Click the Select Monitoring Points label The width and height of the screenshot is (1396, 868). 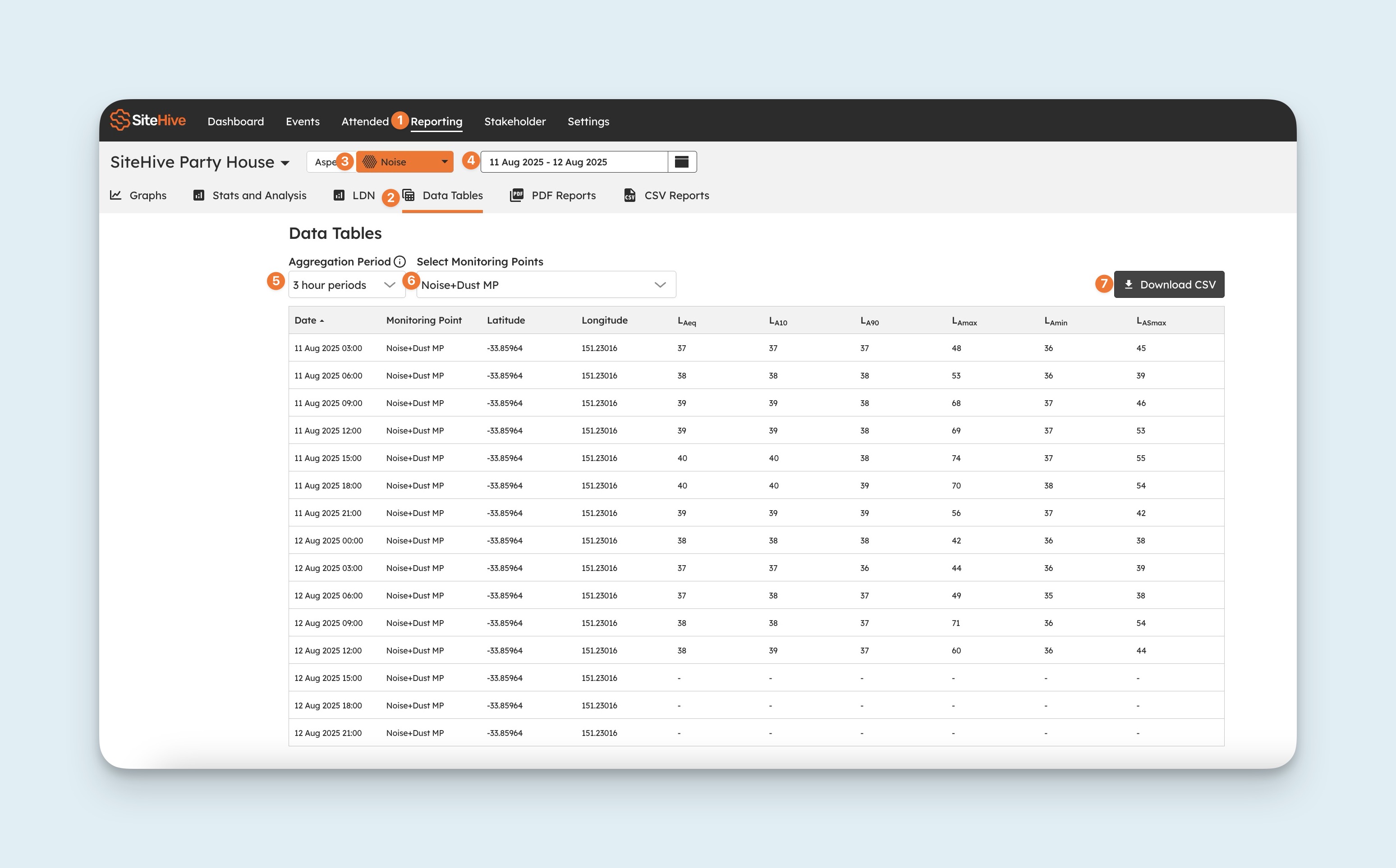click(480, 262)
